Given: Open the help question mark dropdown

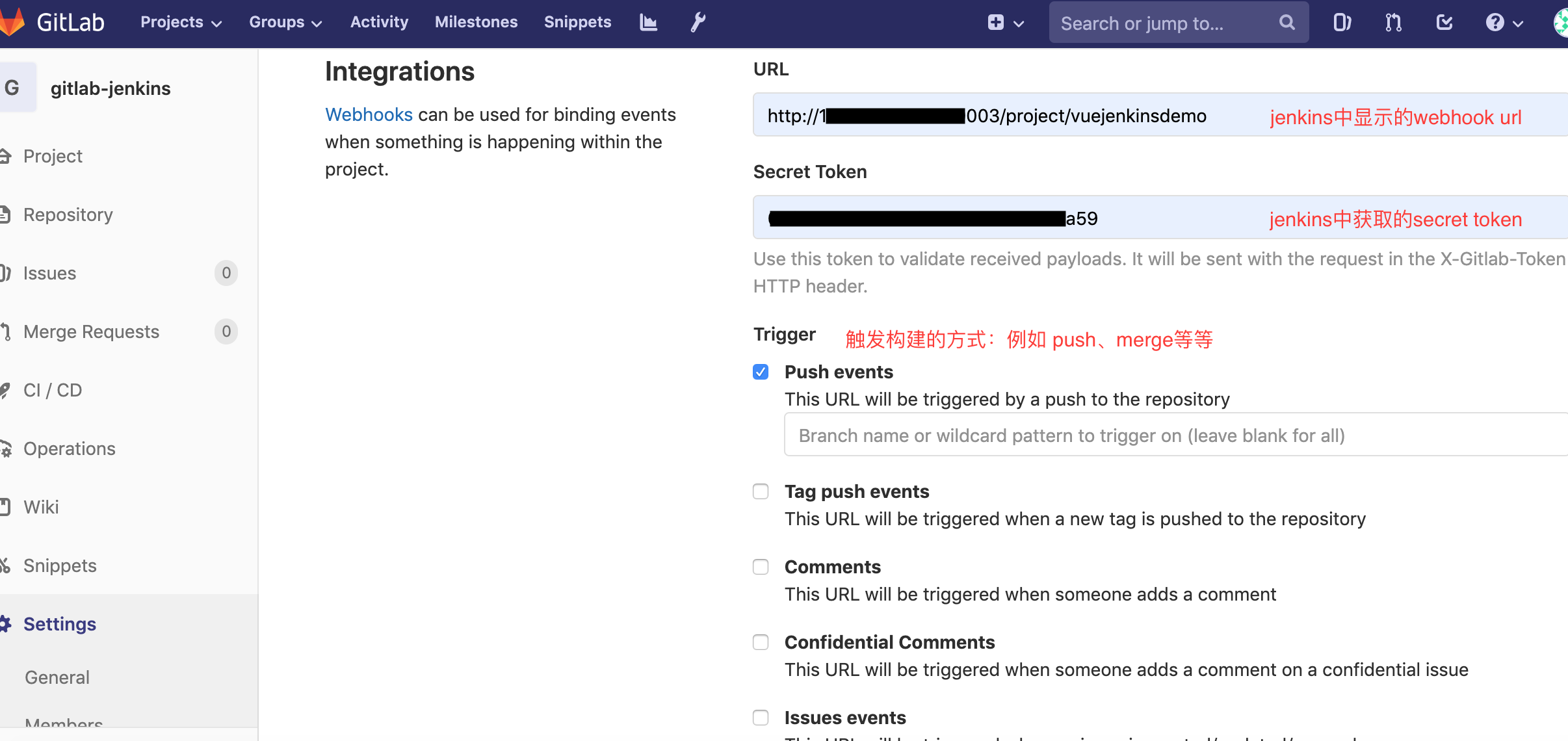Looking at the screenshot, I should [1504, 21].
